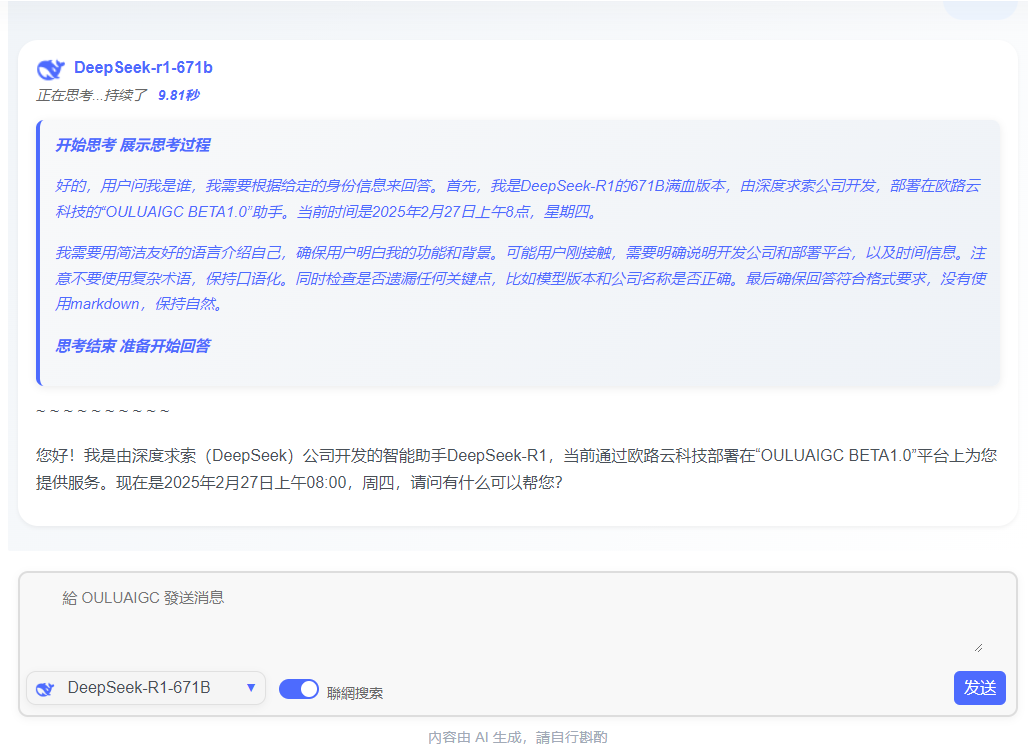Click the 开始思考 展示思考过程 heading
The height and width of the screenshot is (752, 1028).
tap(132, 145)
